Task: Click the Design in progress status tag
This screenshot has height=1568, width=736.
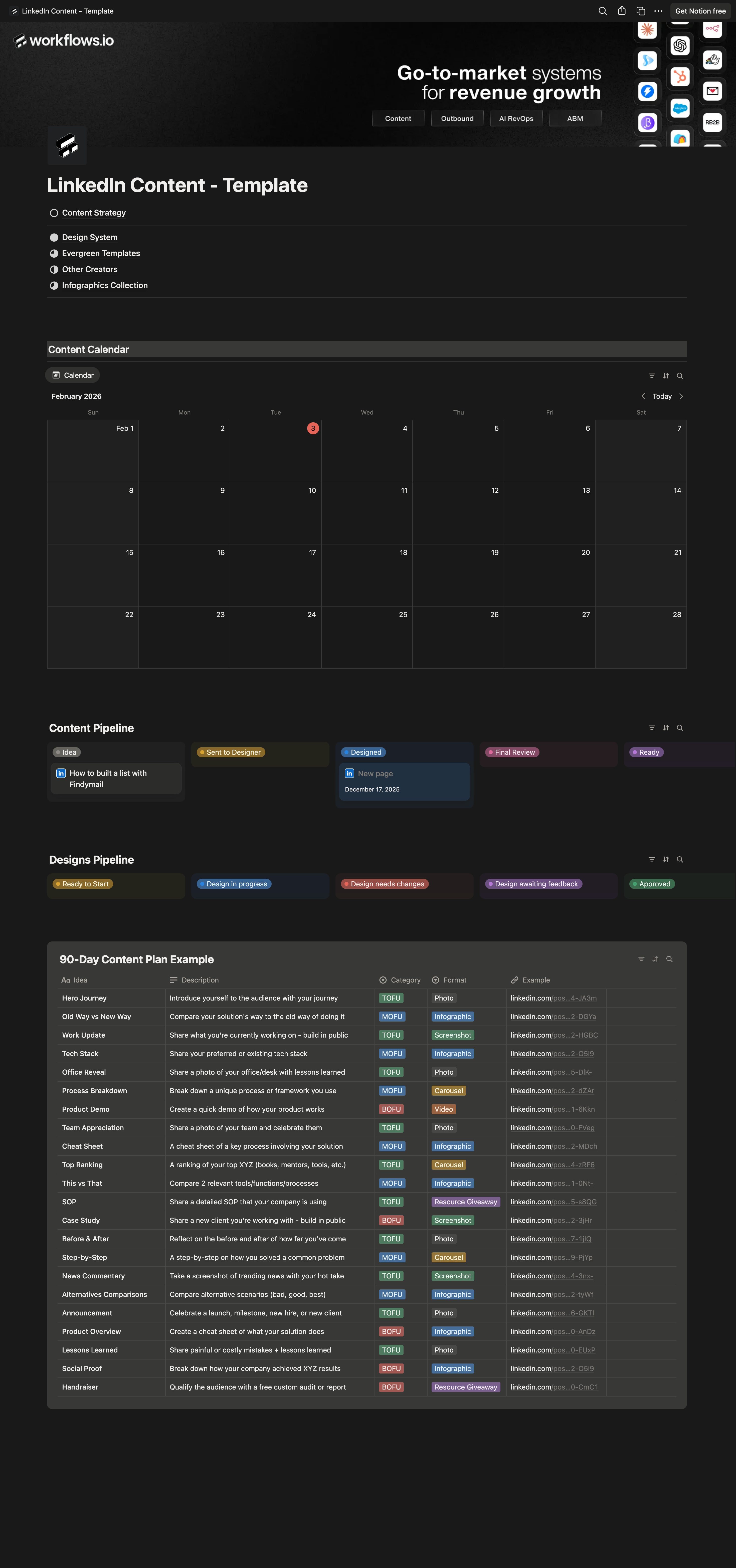Action: [234, 884]
